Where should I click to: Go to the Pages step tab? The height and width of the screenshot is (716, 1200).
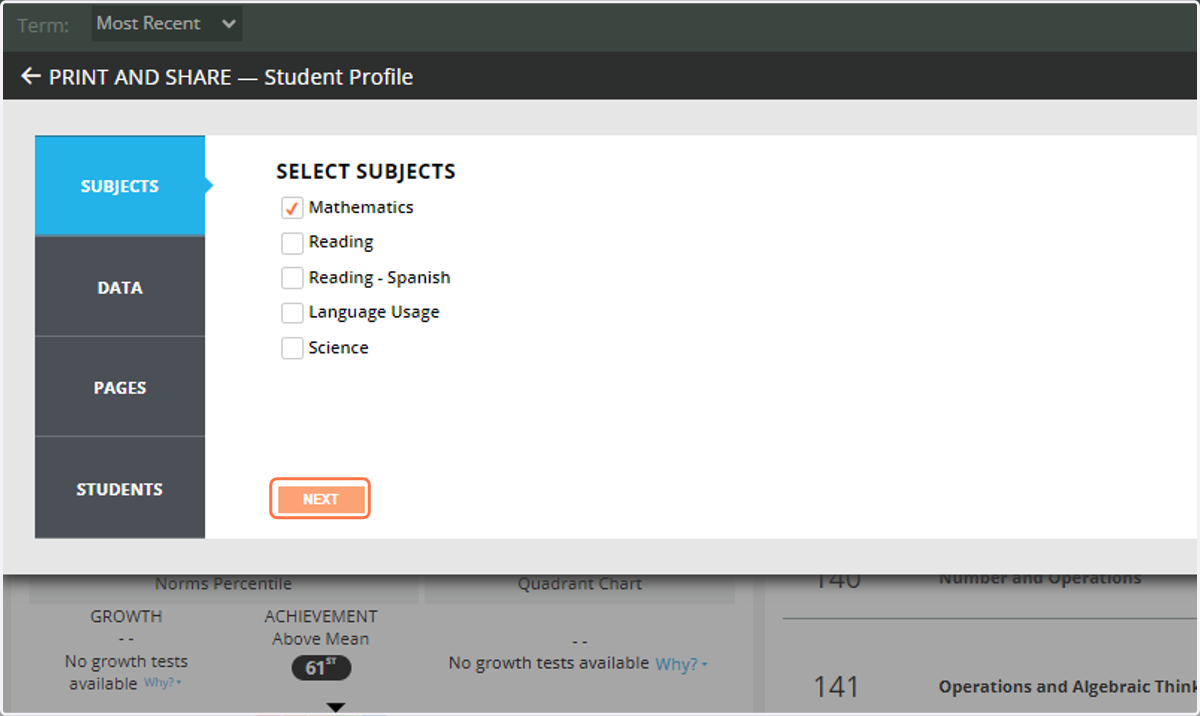point(120,387)
